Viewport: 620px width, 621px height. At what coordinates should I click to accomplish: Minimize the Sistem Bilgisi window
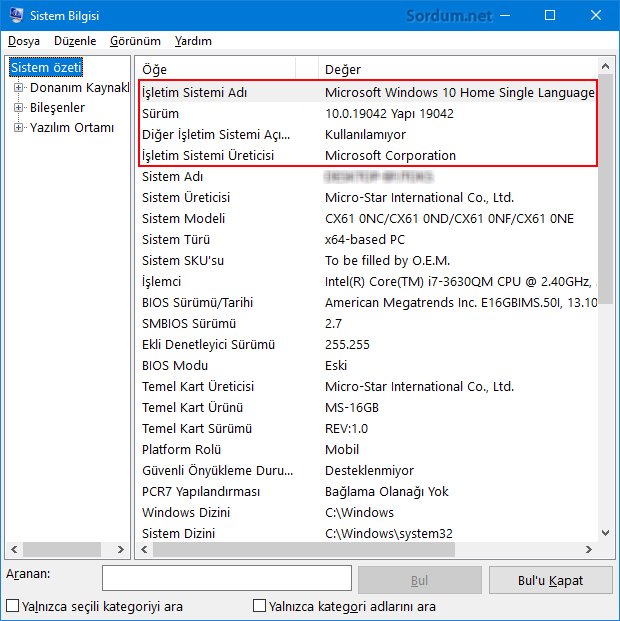point(505,15)
